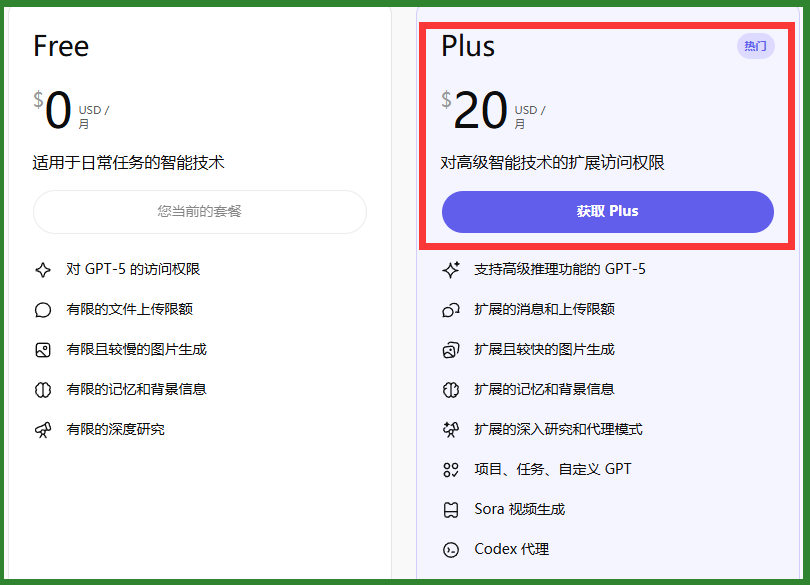Click the terminal icon next to Codex 代理
Viewport: 810px width, 585px height.
tap(451, 550)
